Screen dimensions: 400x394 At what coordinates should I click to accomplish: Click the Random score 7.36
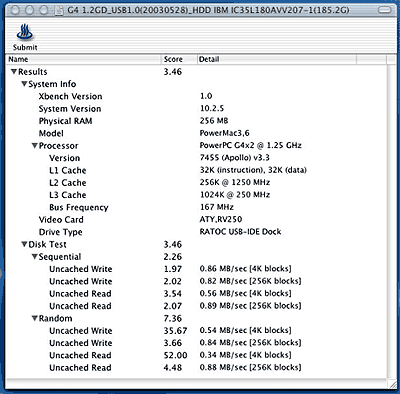click(x=173, y=318)
